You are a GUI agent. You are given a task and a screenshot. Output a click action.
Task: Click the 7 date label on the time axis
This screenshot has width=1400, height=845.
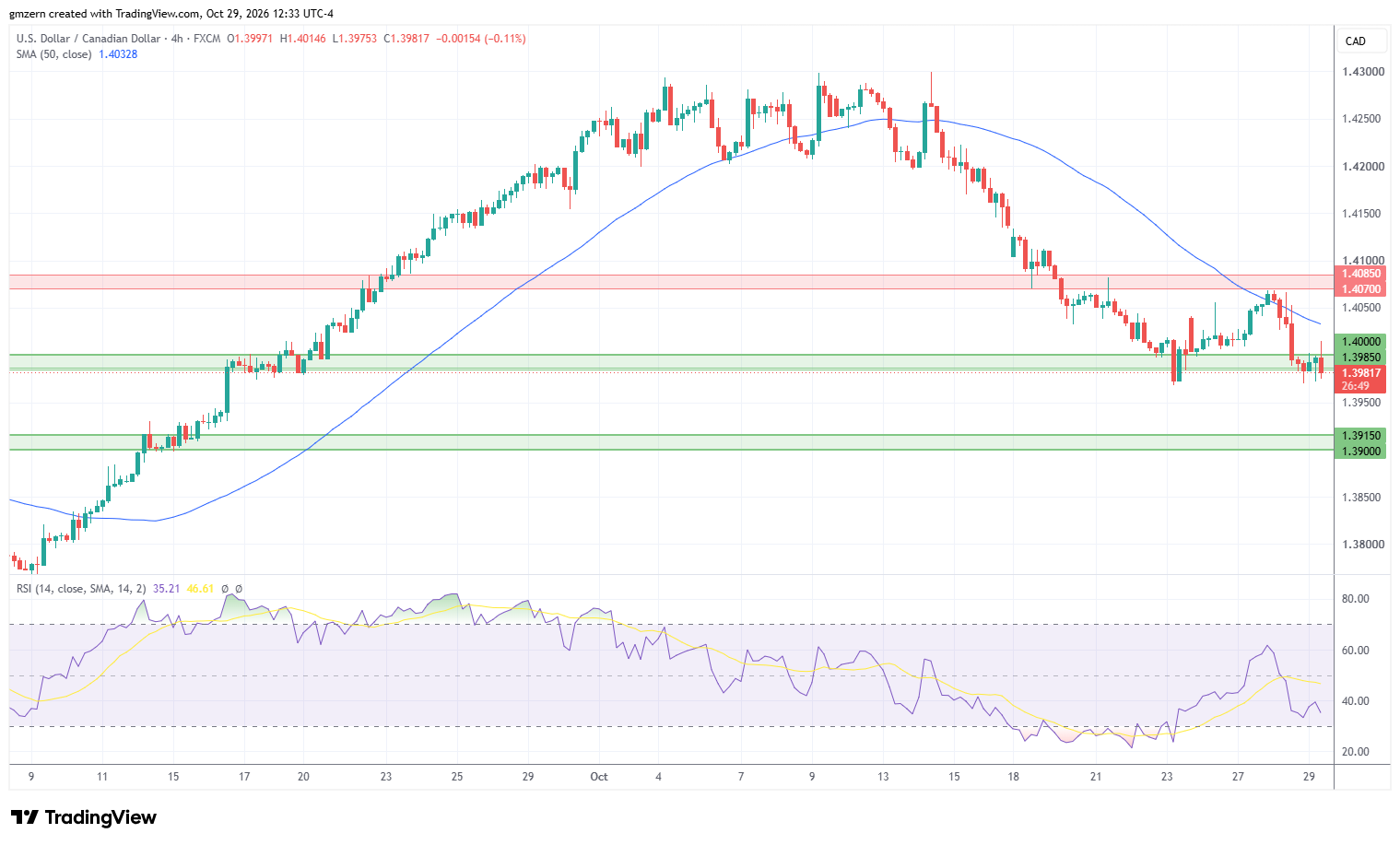tap(741, 777)
